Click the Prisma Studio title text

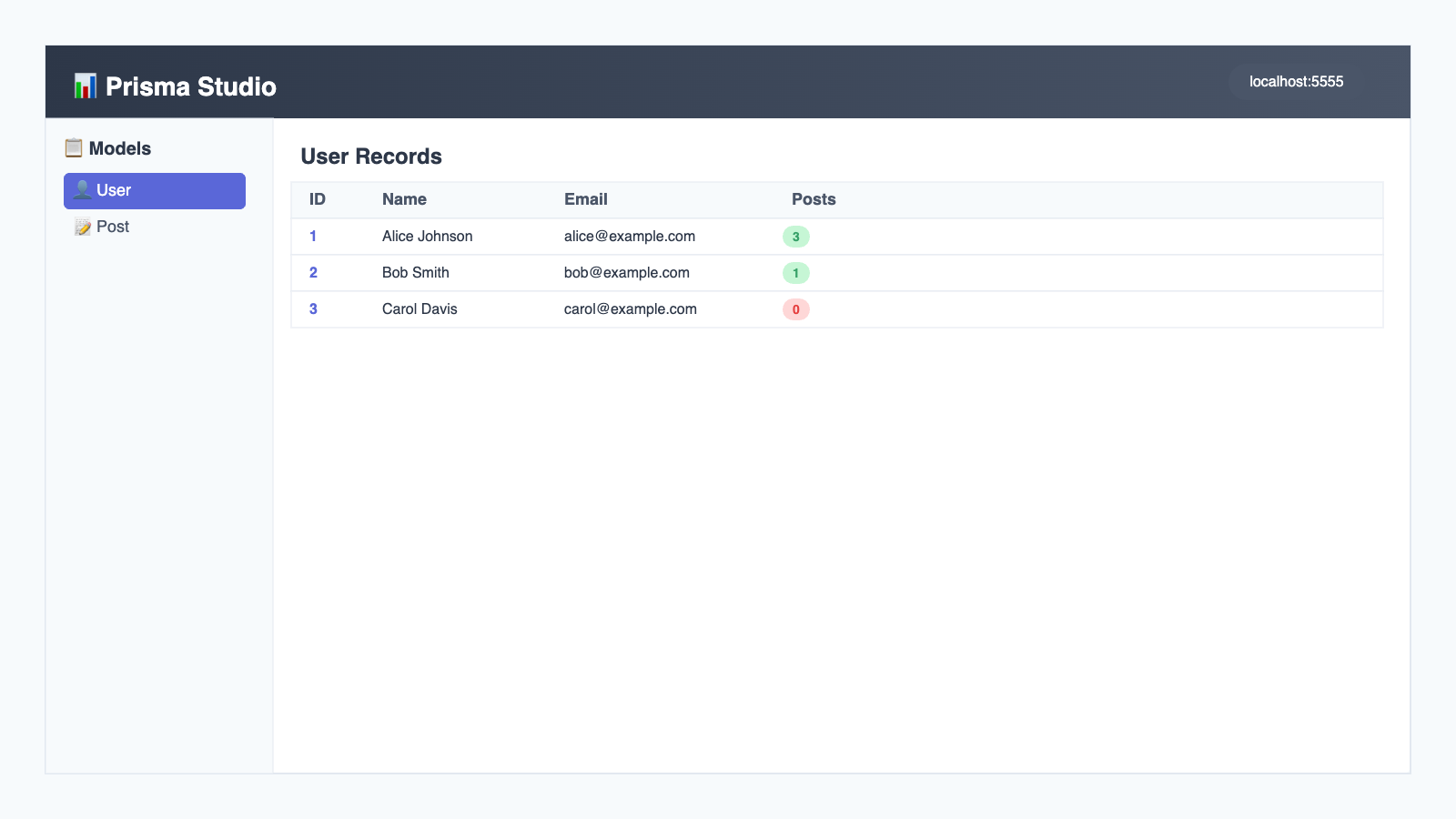click(191, 86)
